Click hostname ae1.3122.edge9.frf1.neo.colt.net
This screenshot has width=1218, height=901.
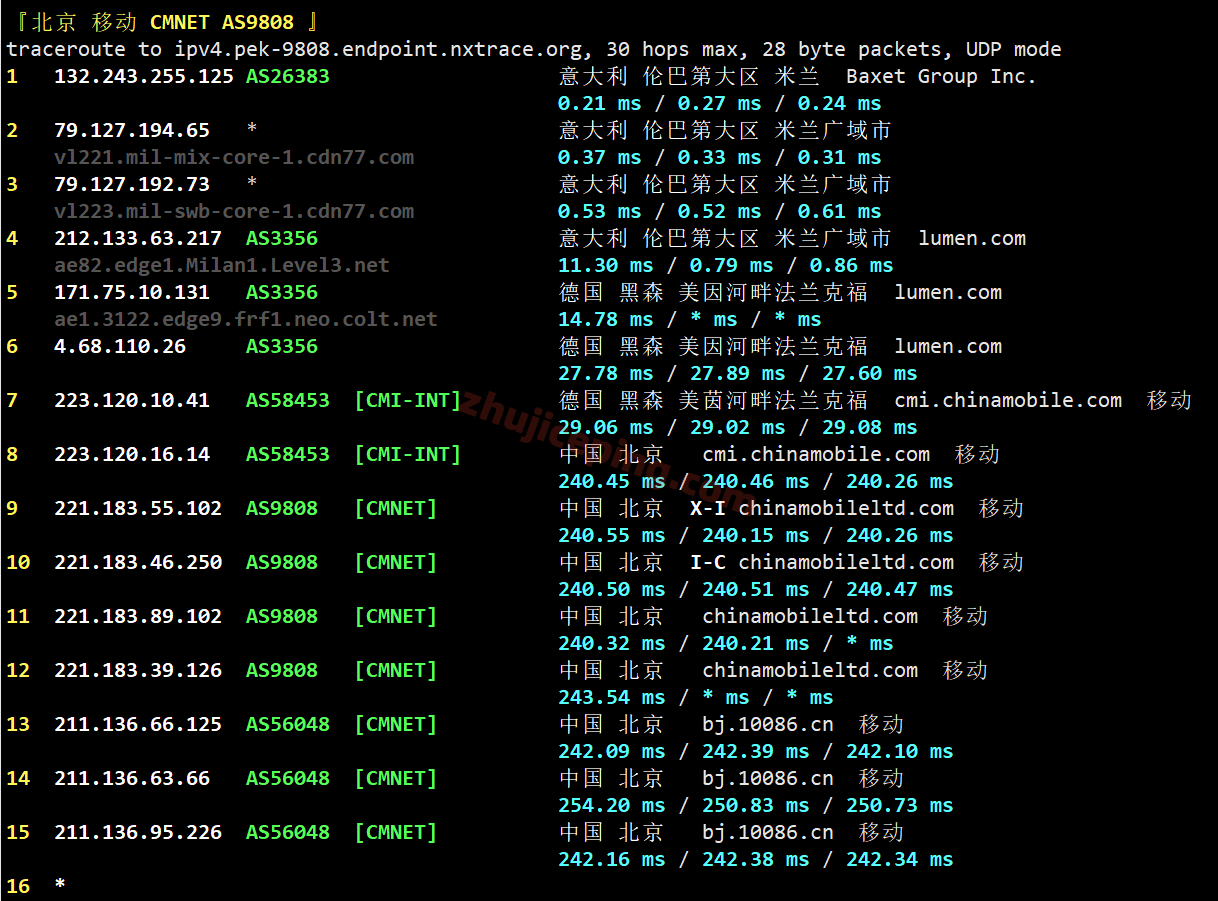click(246, 319)
